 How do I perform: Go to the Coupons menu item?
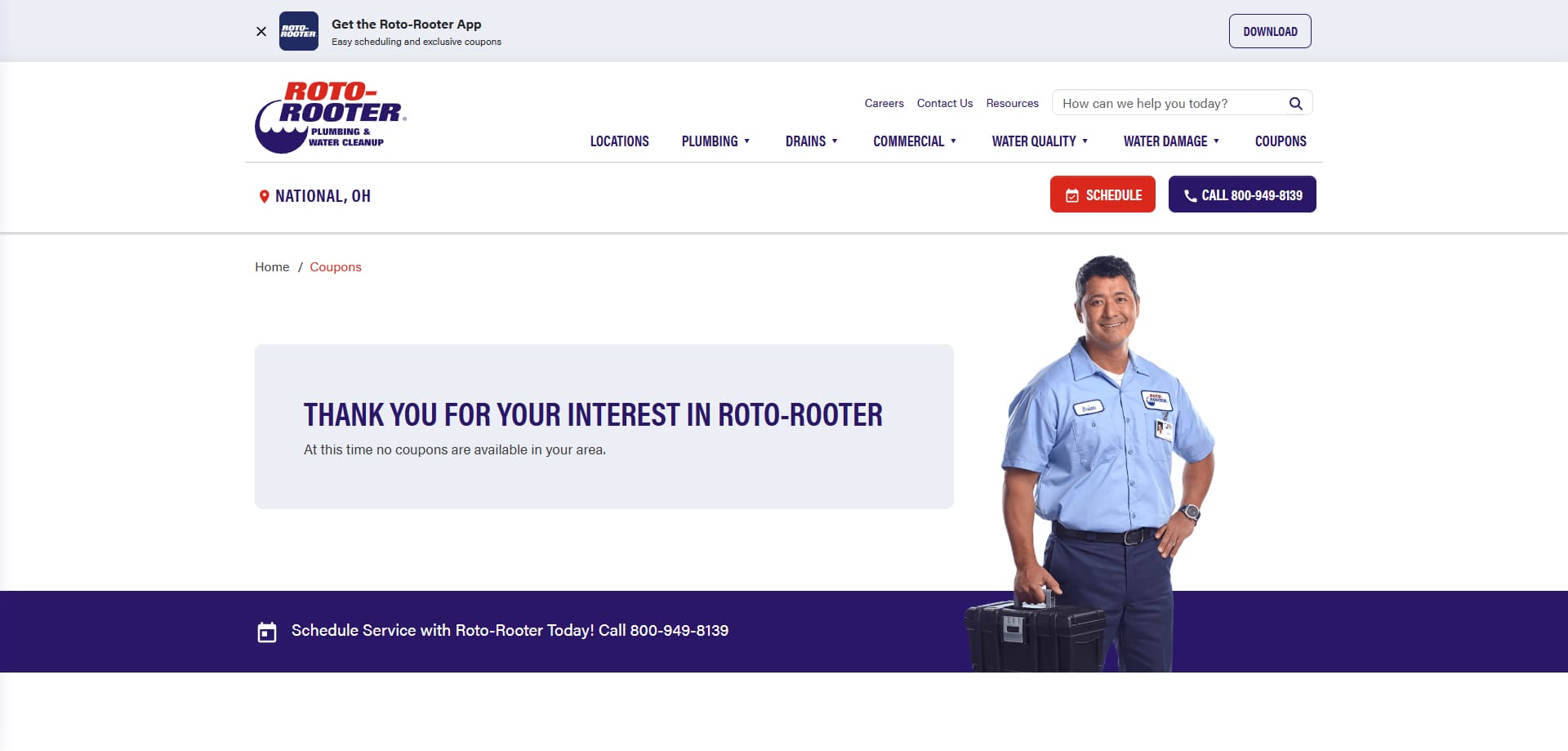click(x=1281, y=141)
